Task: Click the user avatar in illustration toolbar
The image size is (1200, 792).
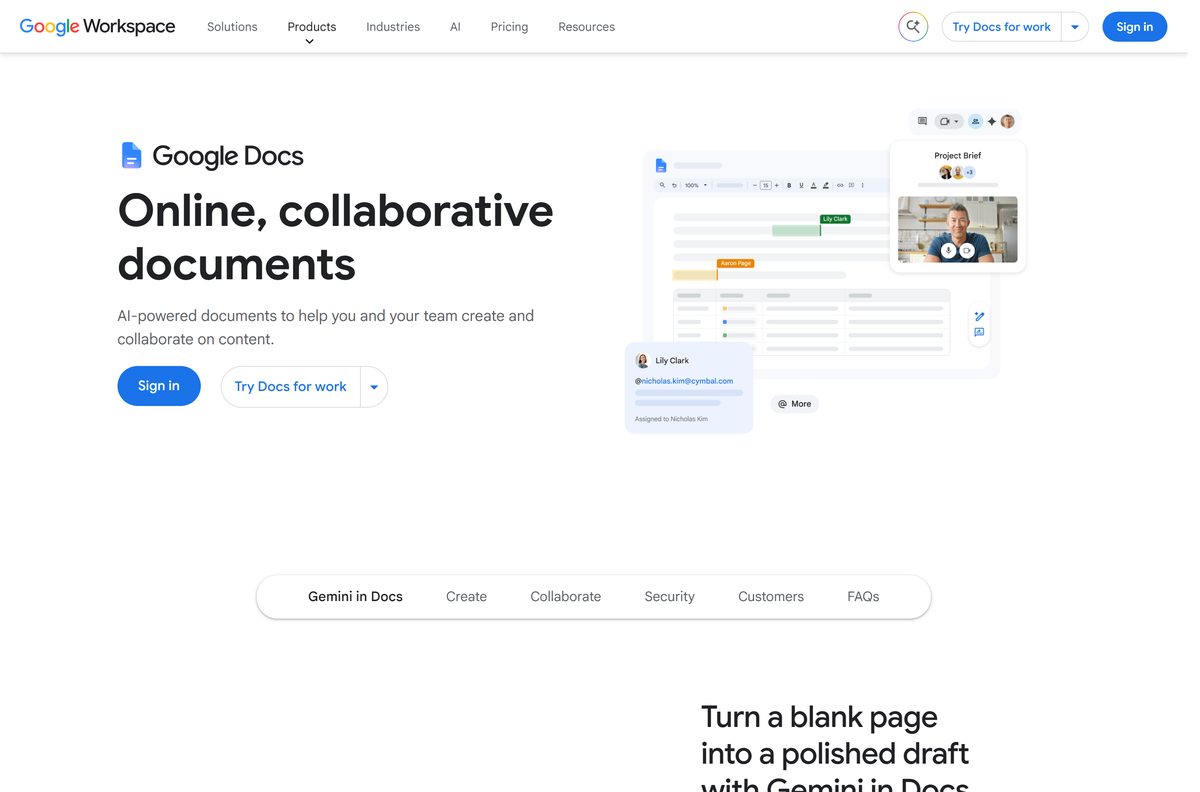Action: coord(1007,121)
